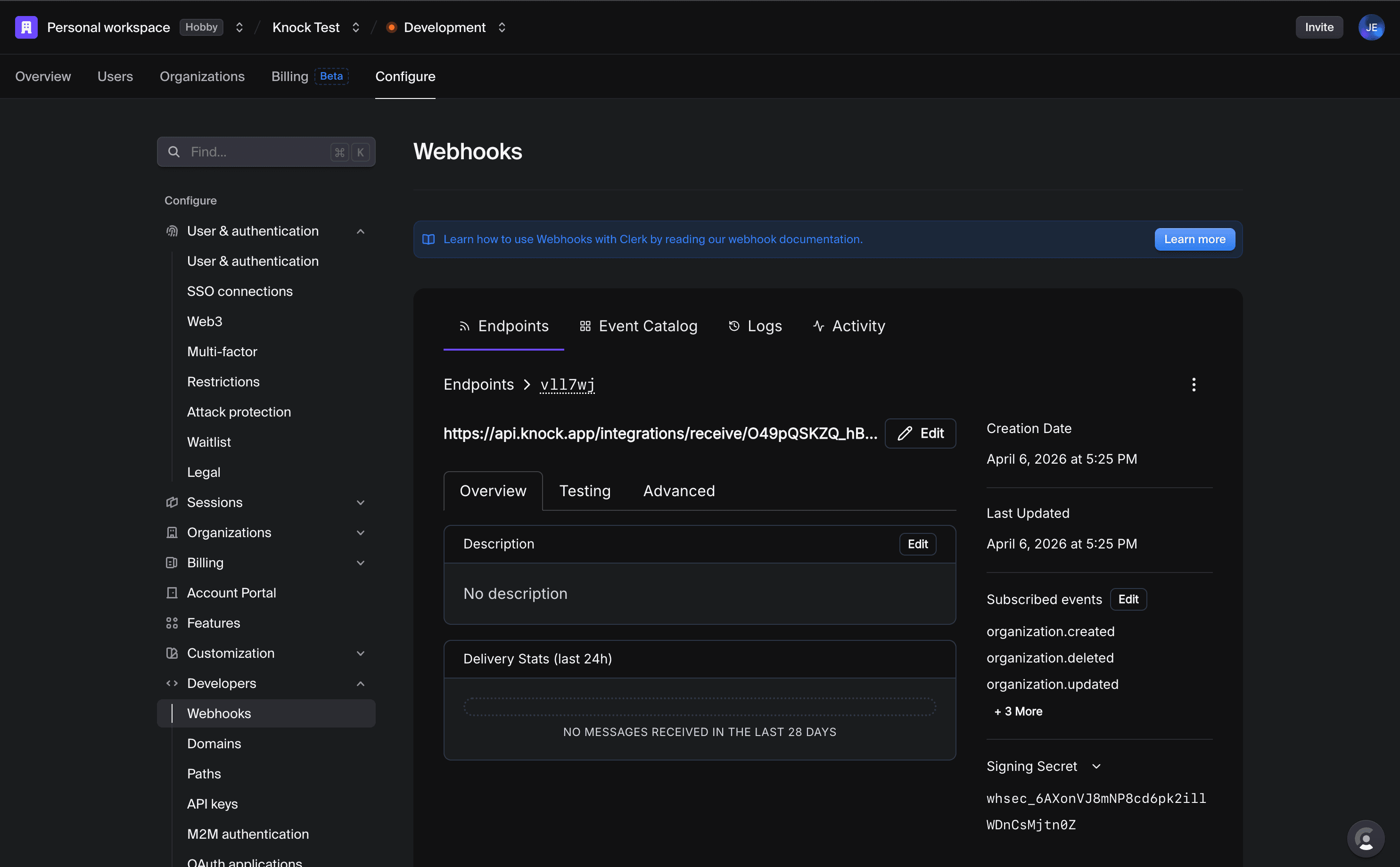Click the JE avatar in the top right
Image resolution: width=1400 pixels, height=867 pixels.
1372,27
